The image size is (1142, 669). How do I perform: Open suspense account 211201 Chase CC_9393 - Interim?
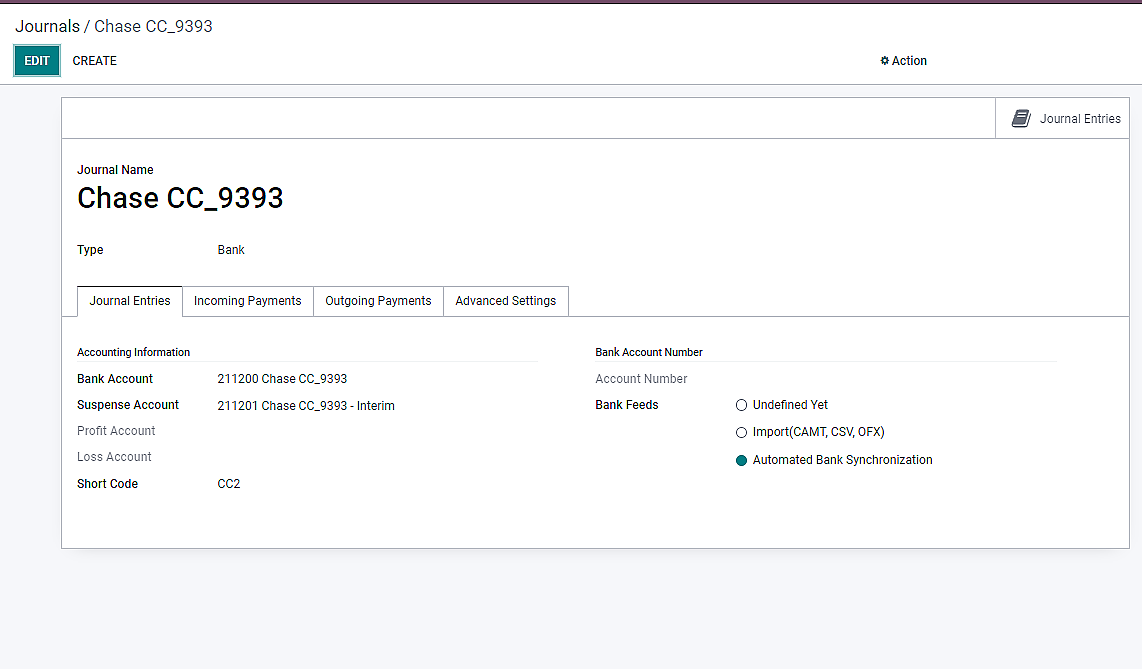tap(306, 405)
